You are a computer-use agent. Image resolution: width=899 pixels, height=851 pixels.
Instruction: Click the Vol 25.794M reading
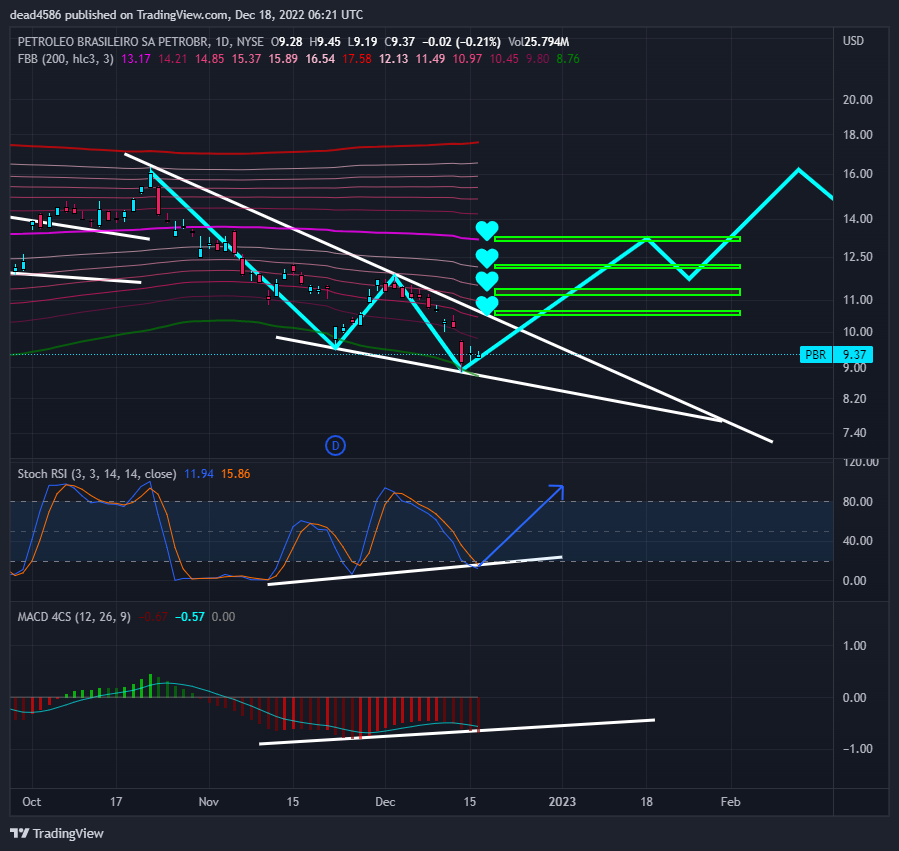[538, 42]
